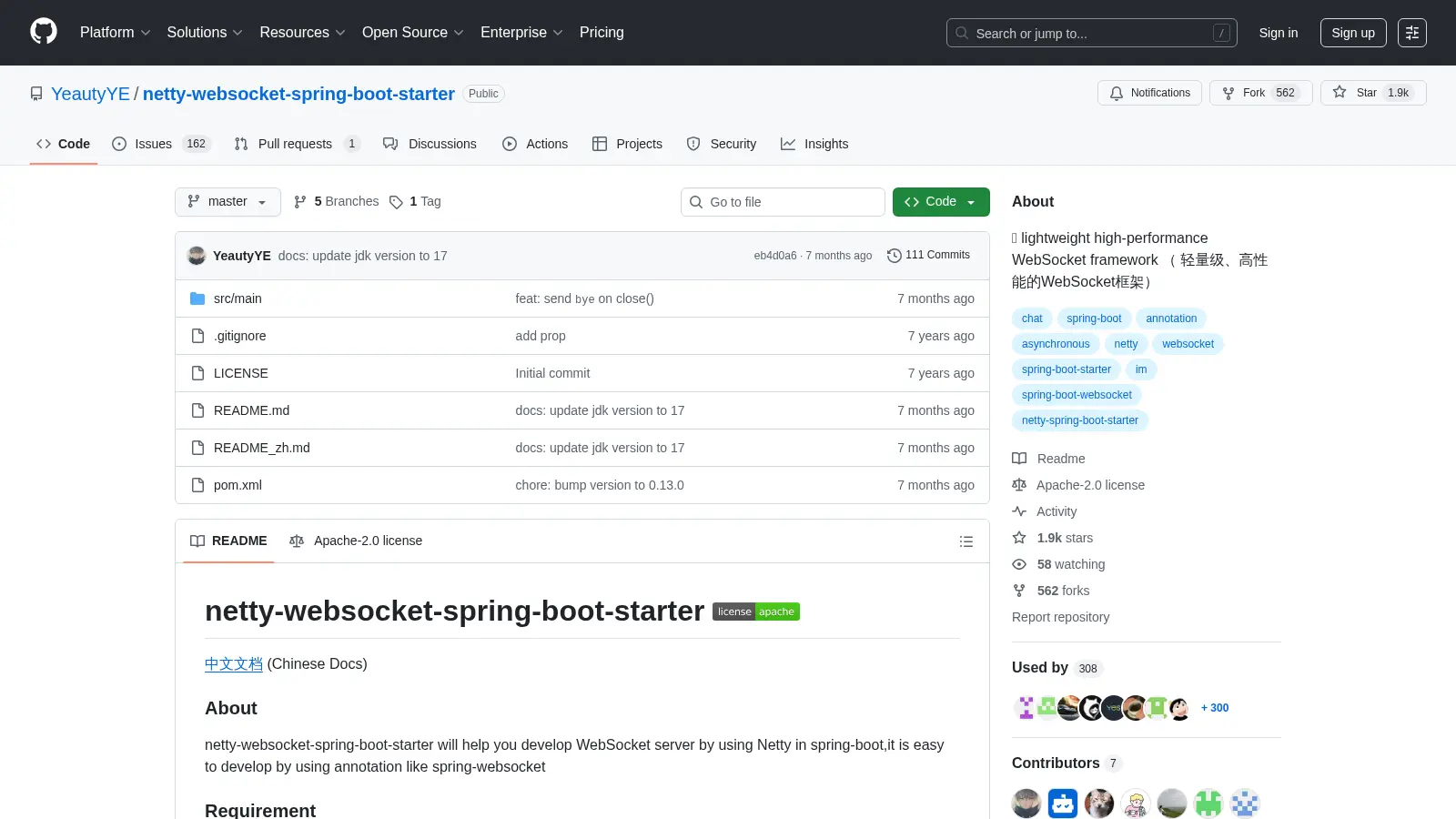
Task: Click Report repository
Action: 1060,617
